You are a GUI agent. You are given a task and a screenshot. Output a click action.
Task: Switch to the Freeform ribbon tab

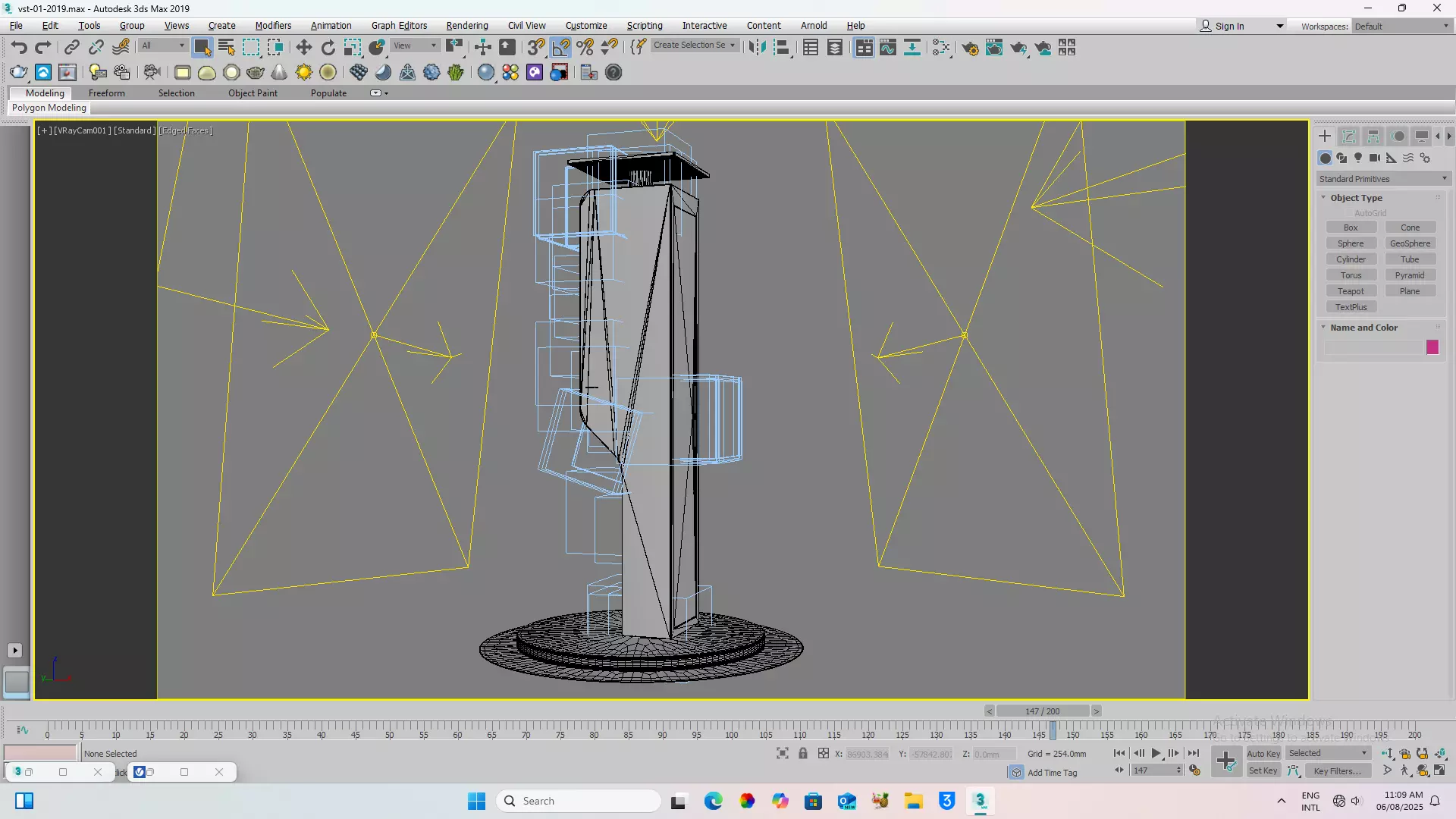[x=106, y=93]
